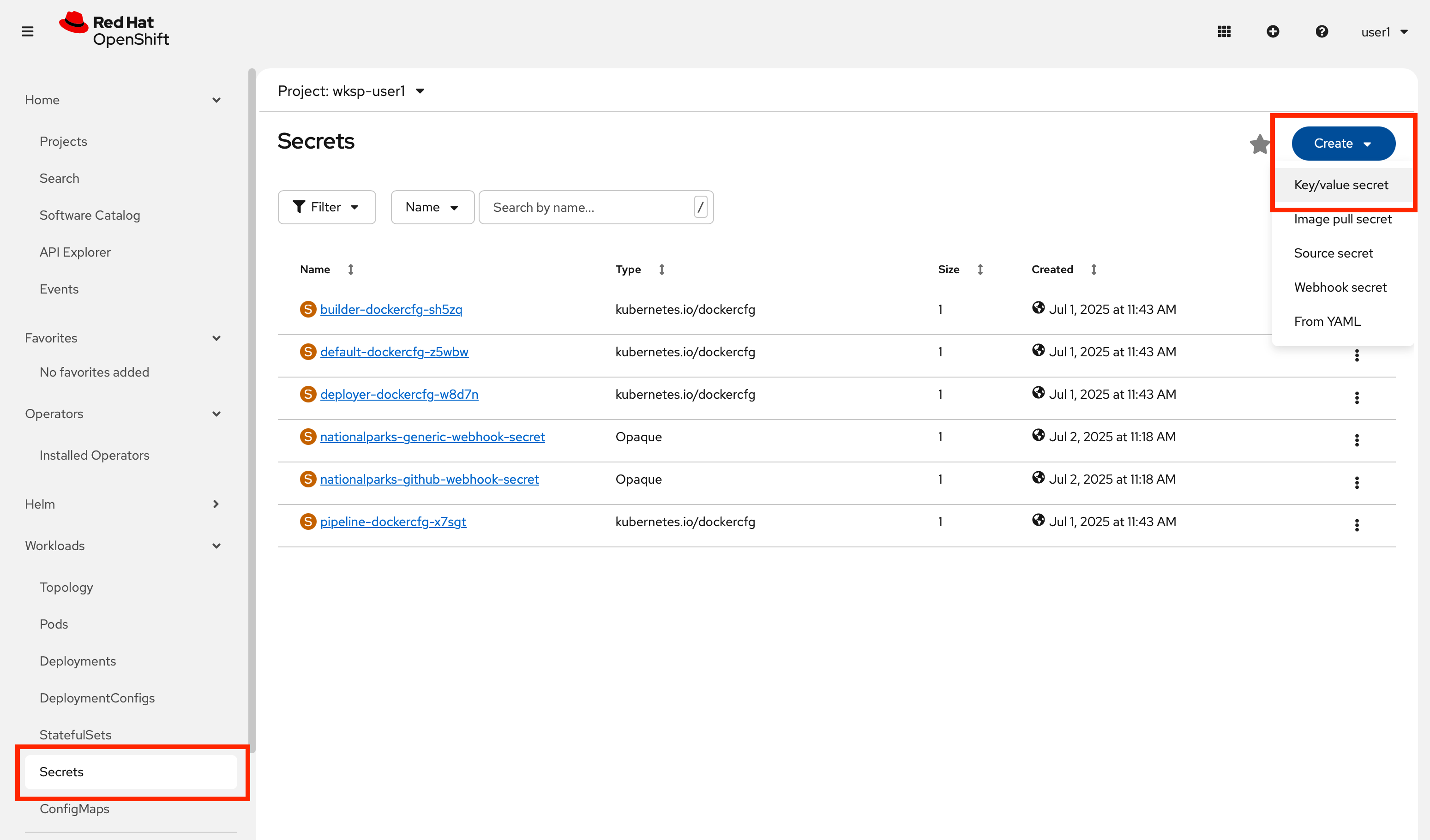Open kebab menu for nationalparks-github-webhook-secret row
This screenshot has width=1430, height=840.
(1357, 482)
